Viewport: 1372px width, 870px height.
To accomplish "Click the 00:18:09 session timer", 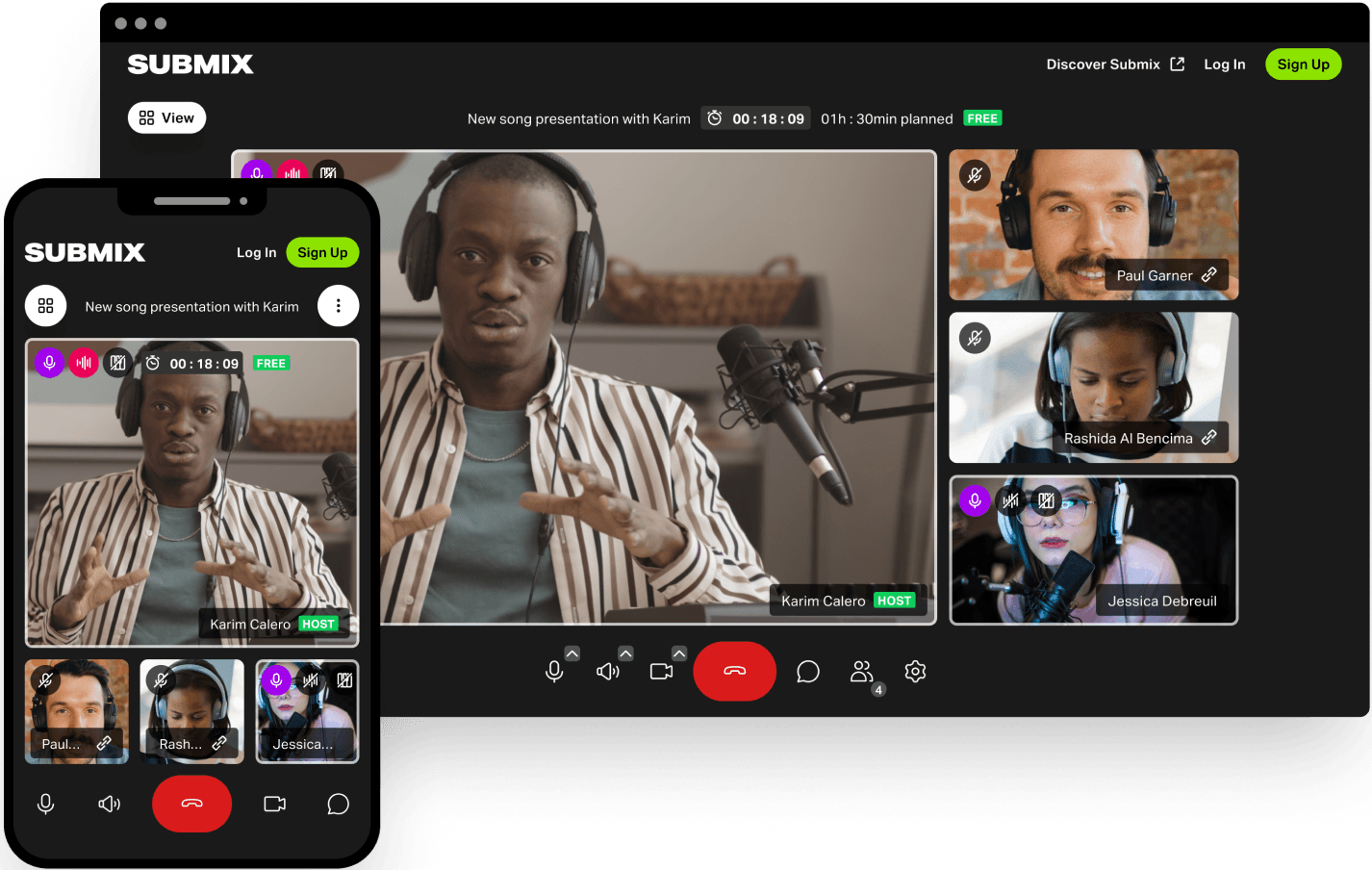I will 756,117.
